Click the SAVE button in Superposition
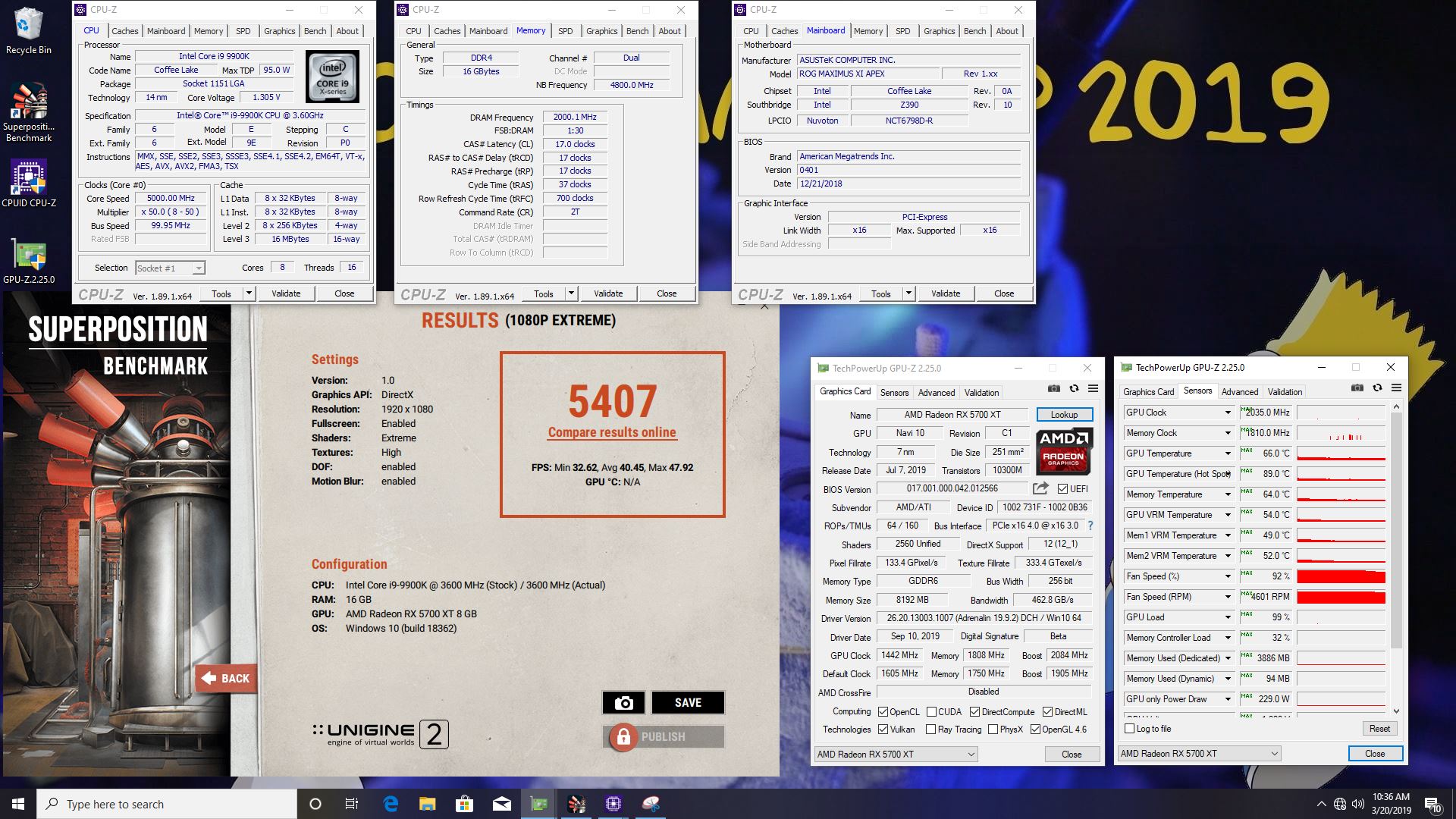 tap(688, 703)
